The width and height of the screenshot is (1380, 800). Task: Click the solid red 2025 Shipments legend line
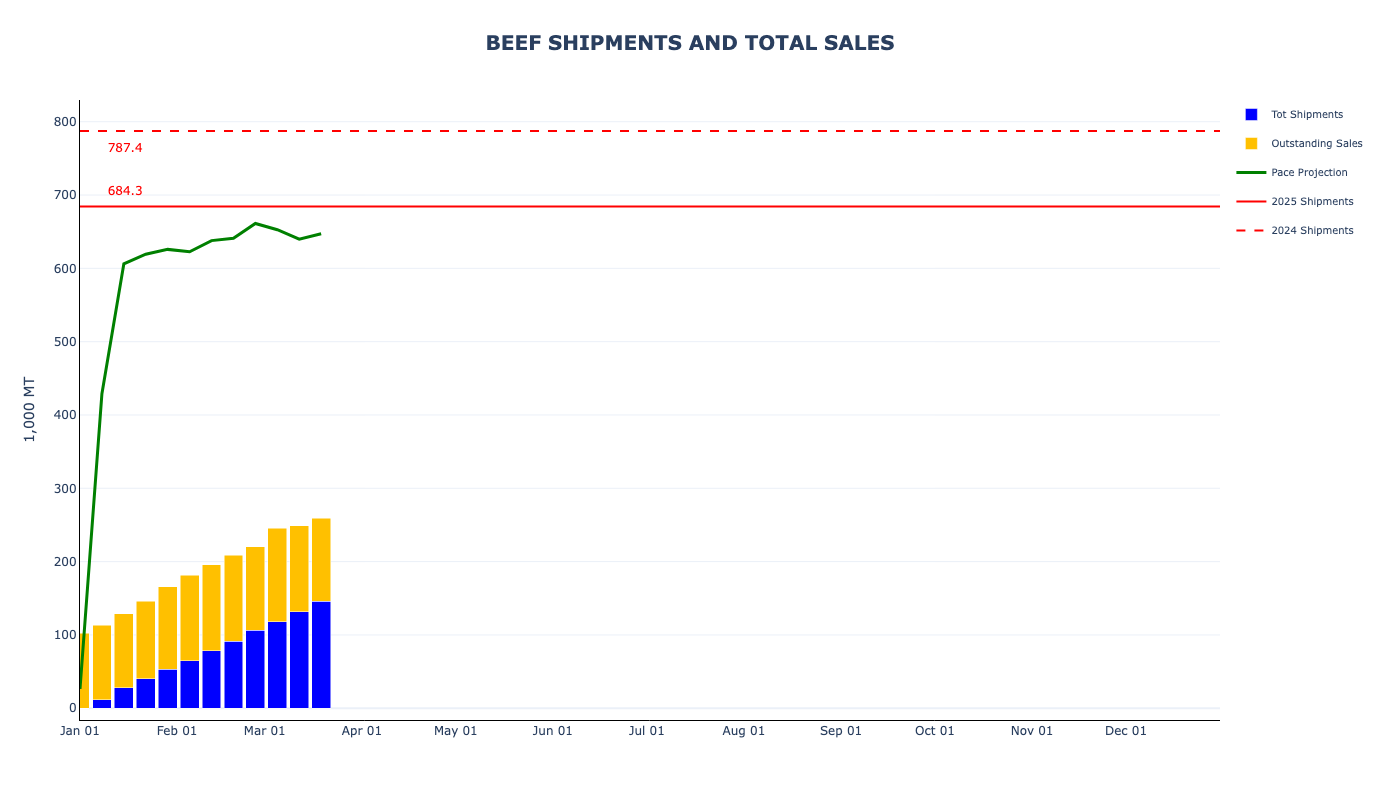(x=1251, y=202)
